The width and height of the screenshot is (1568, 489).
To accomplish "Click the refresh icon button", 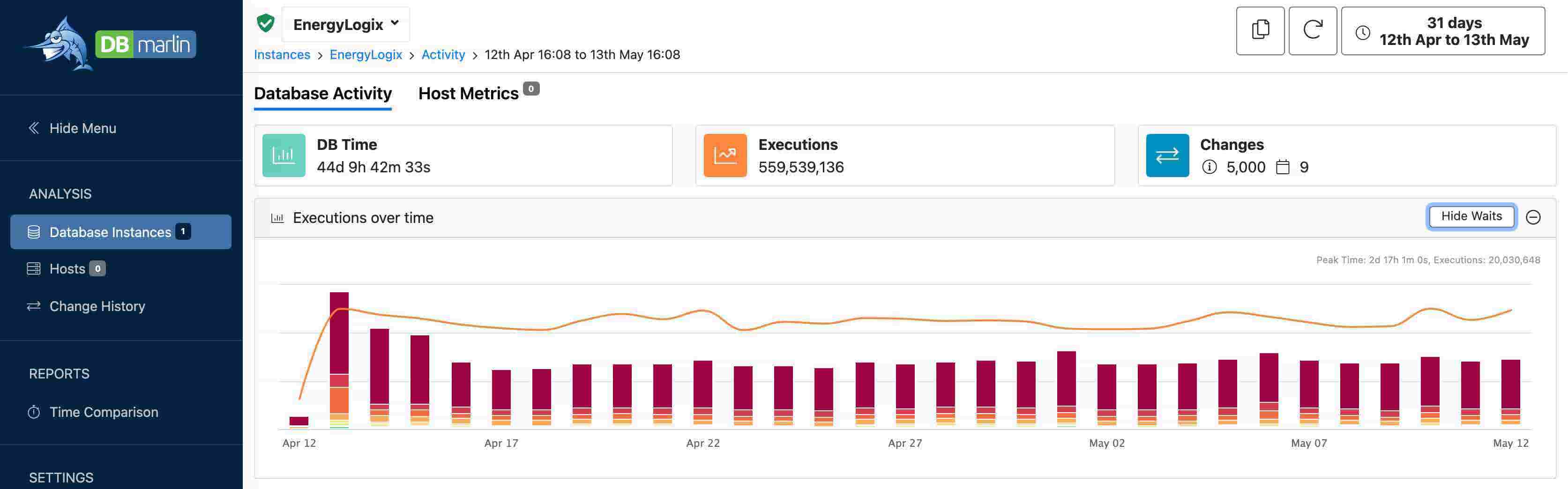I will (x=1312, y=31).
